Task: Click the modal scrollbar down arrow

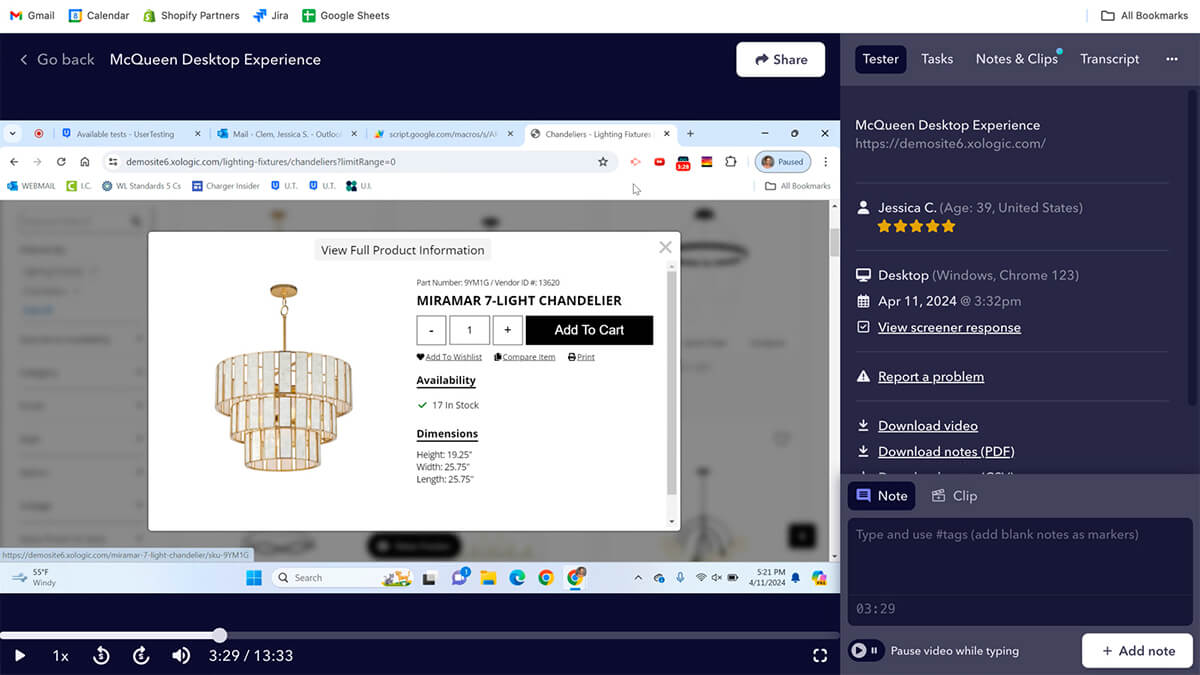Action: [x=672, y=522]
